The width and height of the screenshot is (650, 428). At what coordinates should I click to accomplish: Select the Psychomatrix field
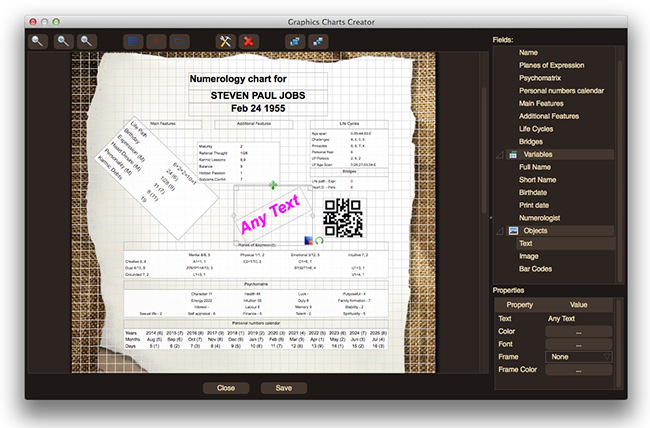[540, 78]
